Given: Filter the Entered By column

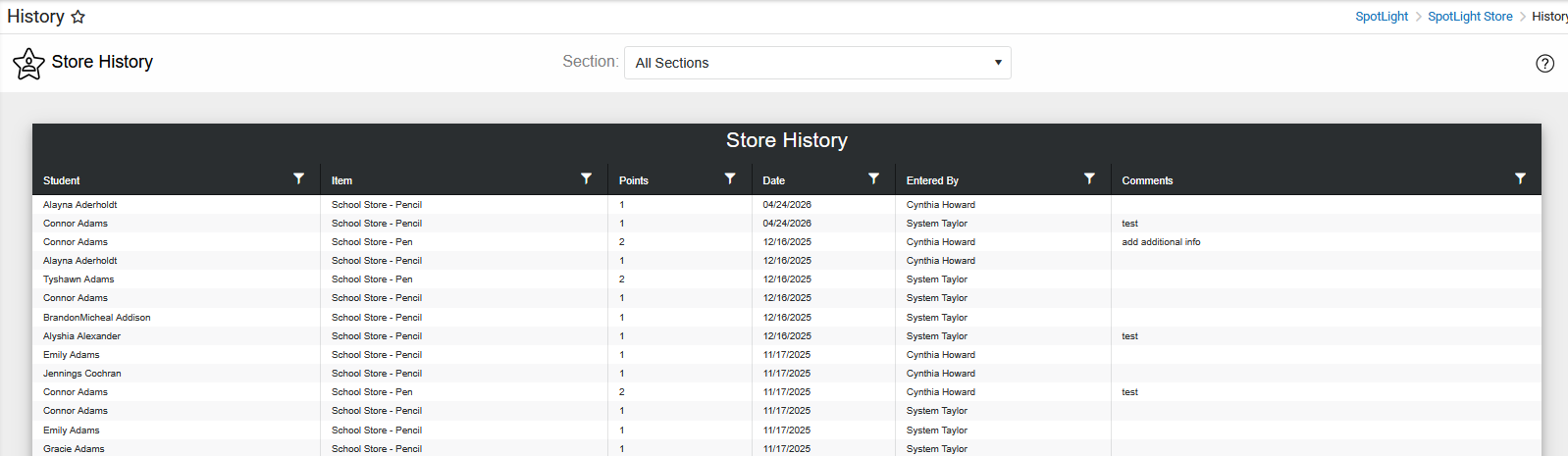Looking at the screenshot, I should pos(1089,178).
